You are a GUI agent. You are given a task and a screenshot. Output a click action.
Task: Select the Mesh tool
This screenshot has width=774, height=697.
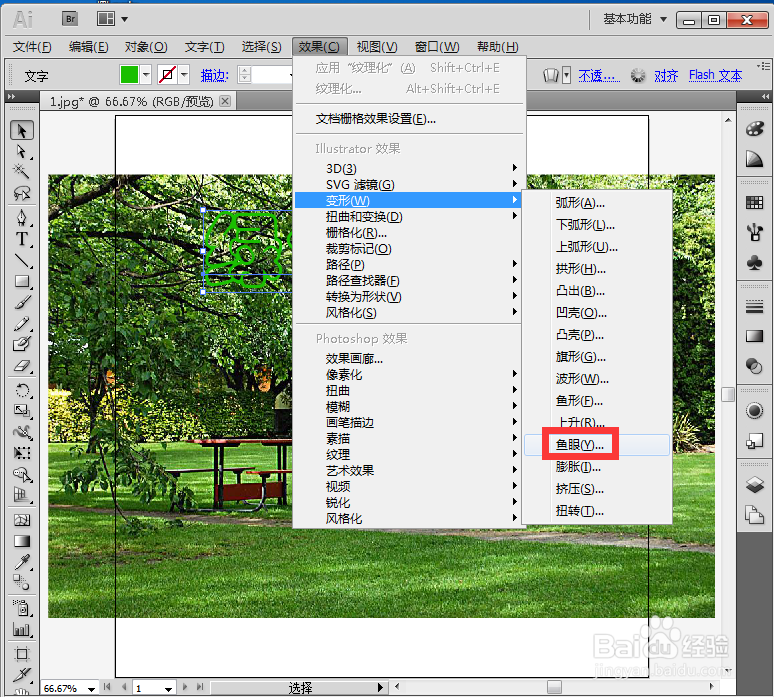click(x=22, y=520)
